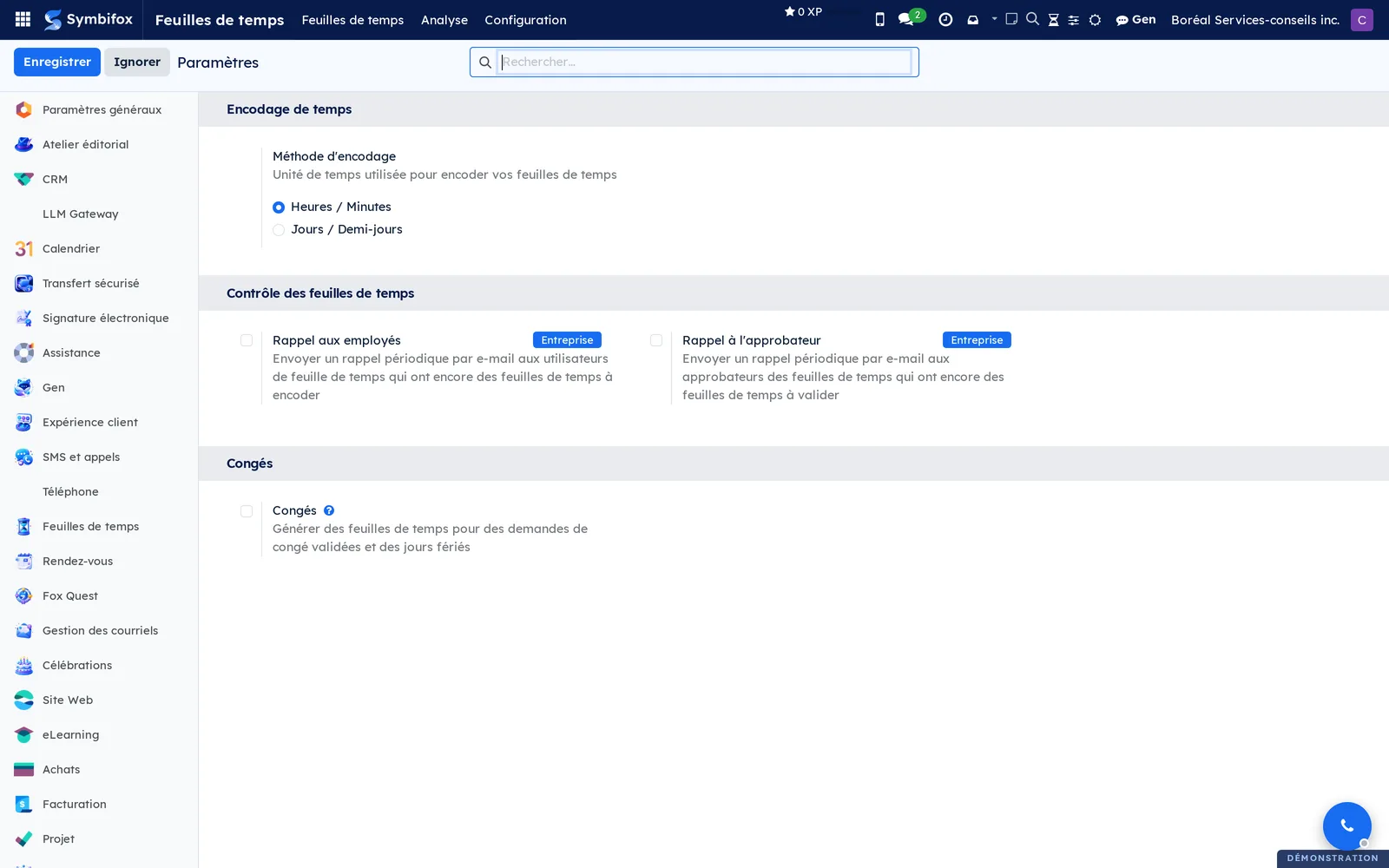
Task: Open Atelier éditorial settings
Action: pos(99,144)
